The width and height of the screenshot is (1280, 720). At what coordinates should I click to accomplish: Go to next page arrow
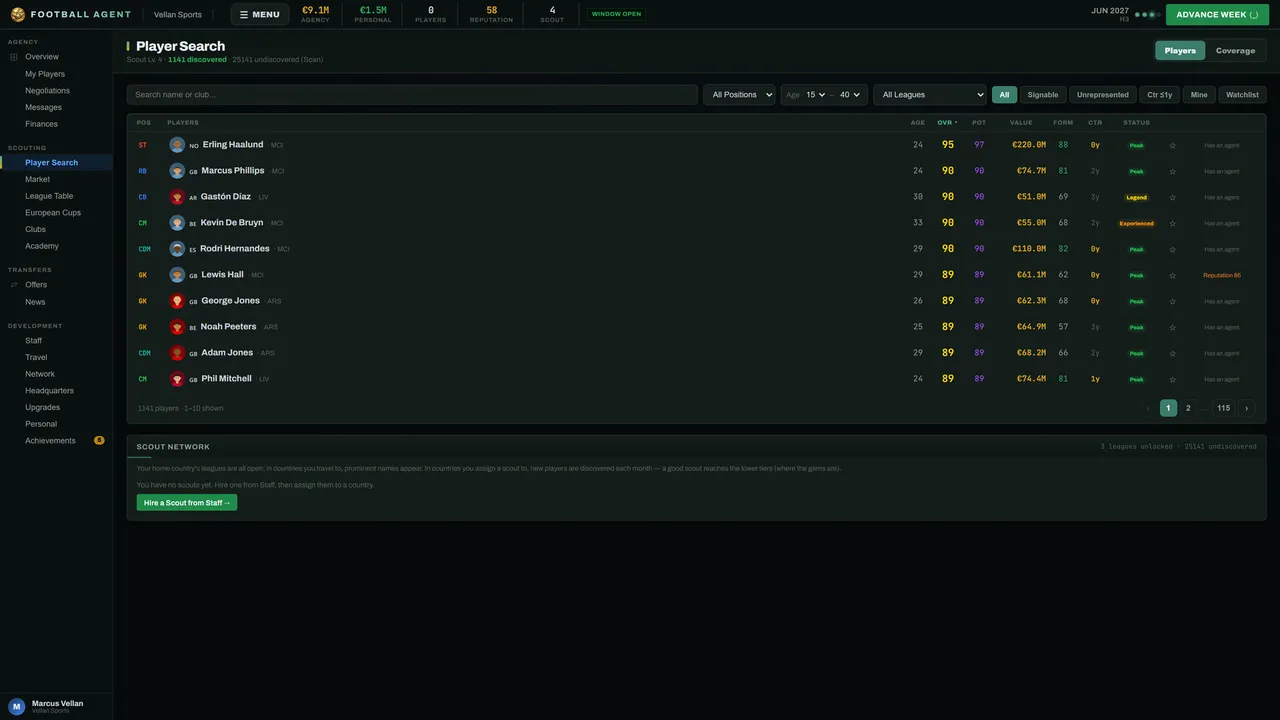tap(1246, 408)
